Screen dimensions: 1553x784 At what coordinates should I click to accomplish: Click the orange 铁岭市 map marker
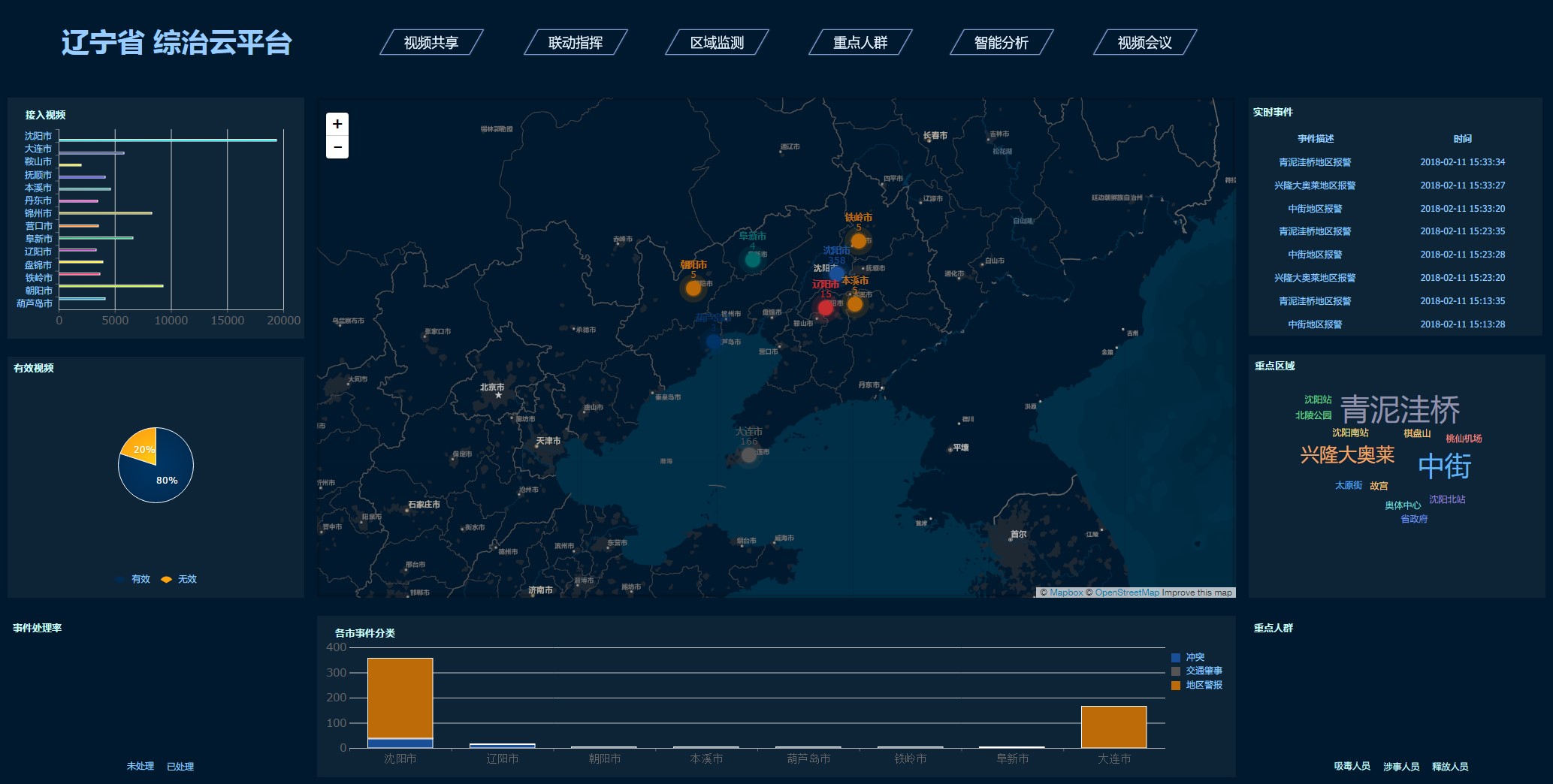[x=858, y=241]
